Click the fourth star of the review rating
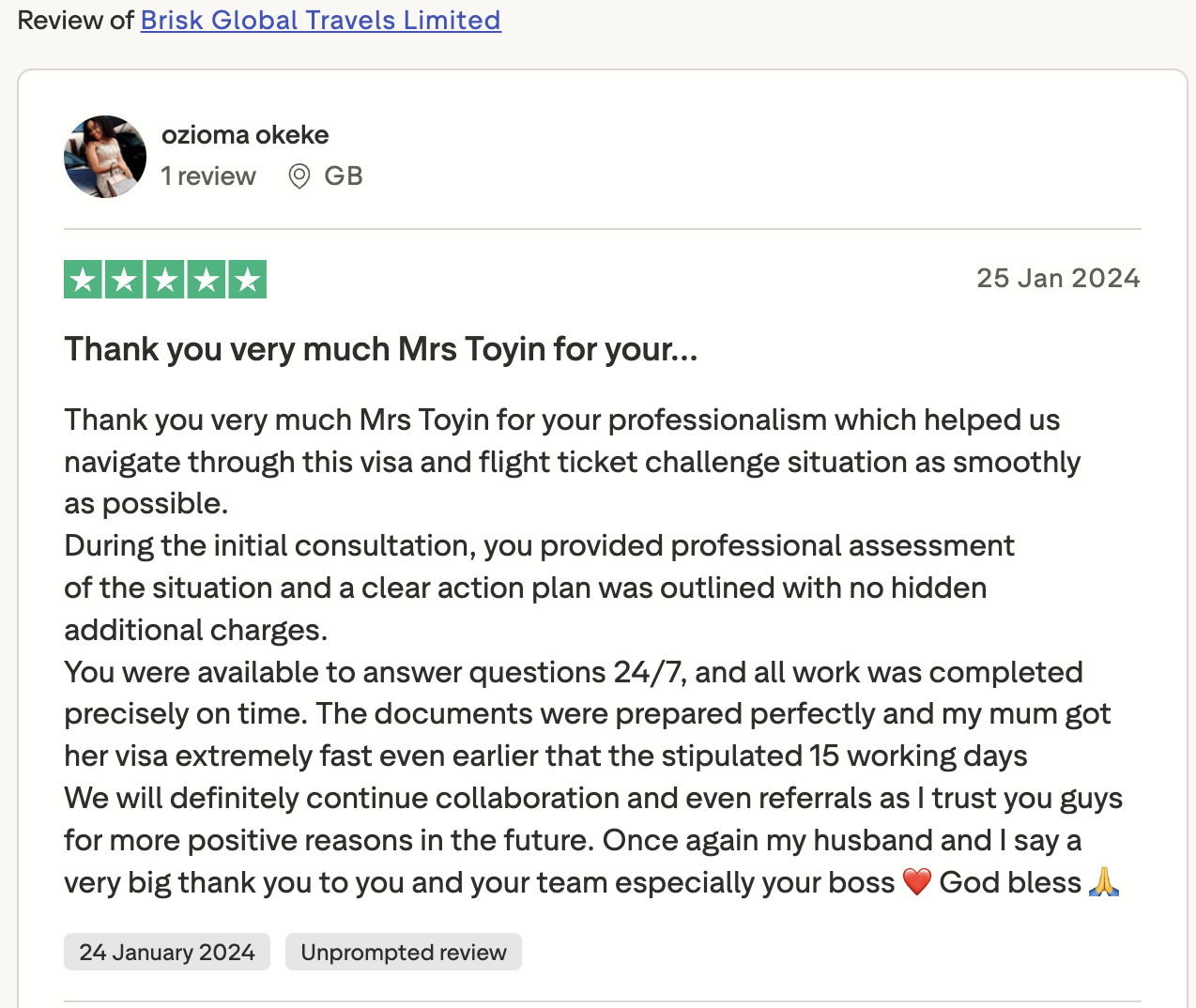The image size is (1196, 1008). click(206, 278)
